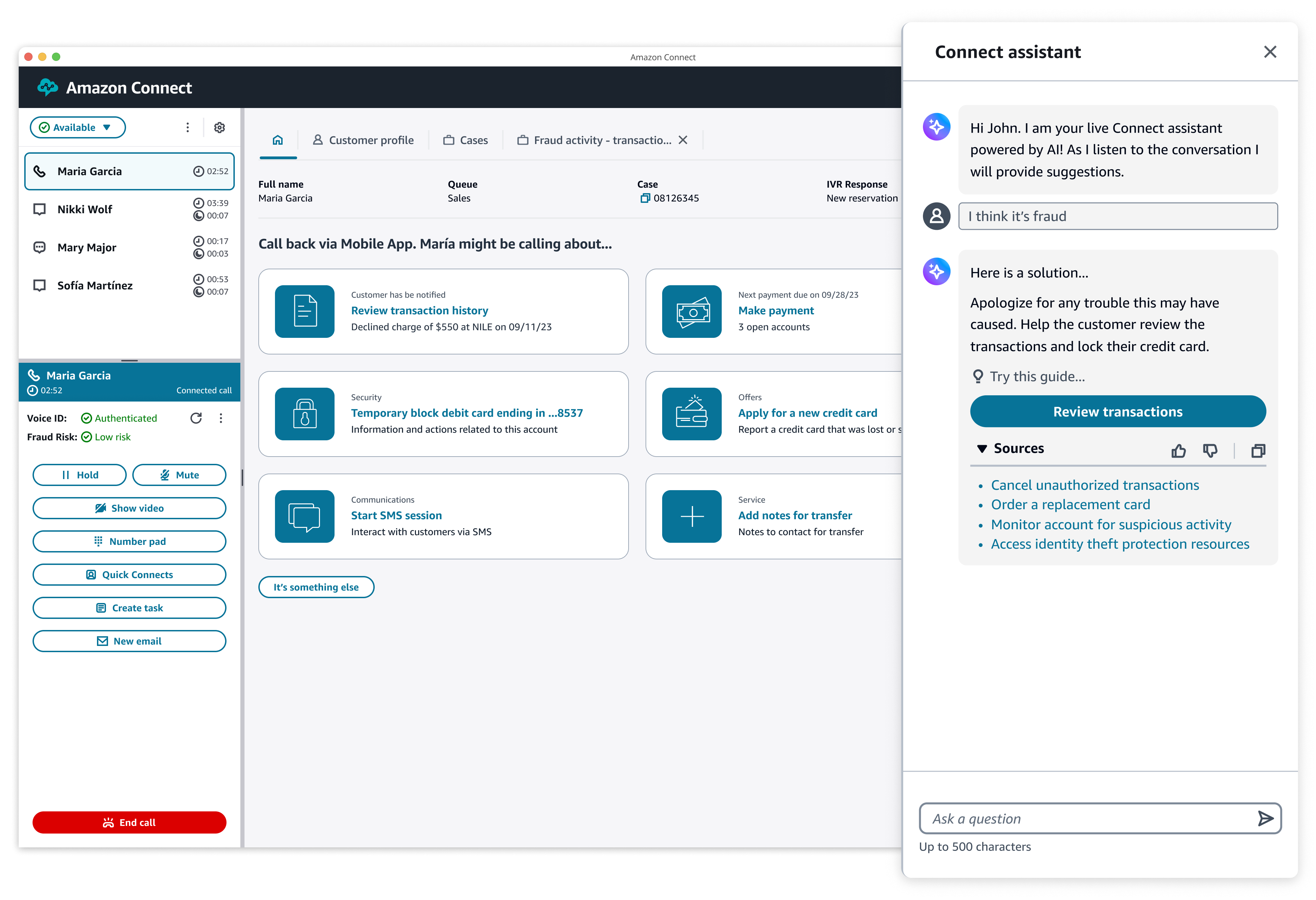Toggle Mute on the call

pos(179,475)
